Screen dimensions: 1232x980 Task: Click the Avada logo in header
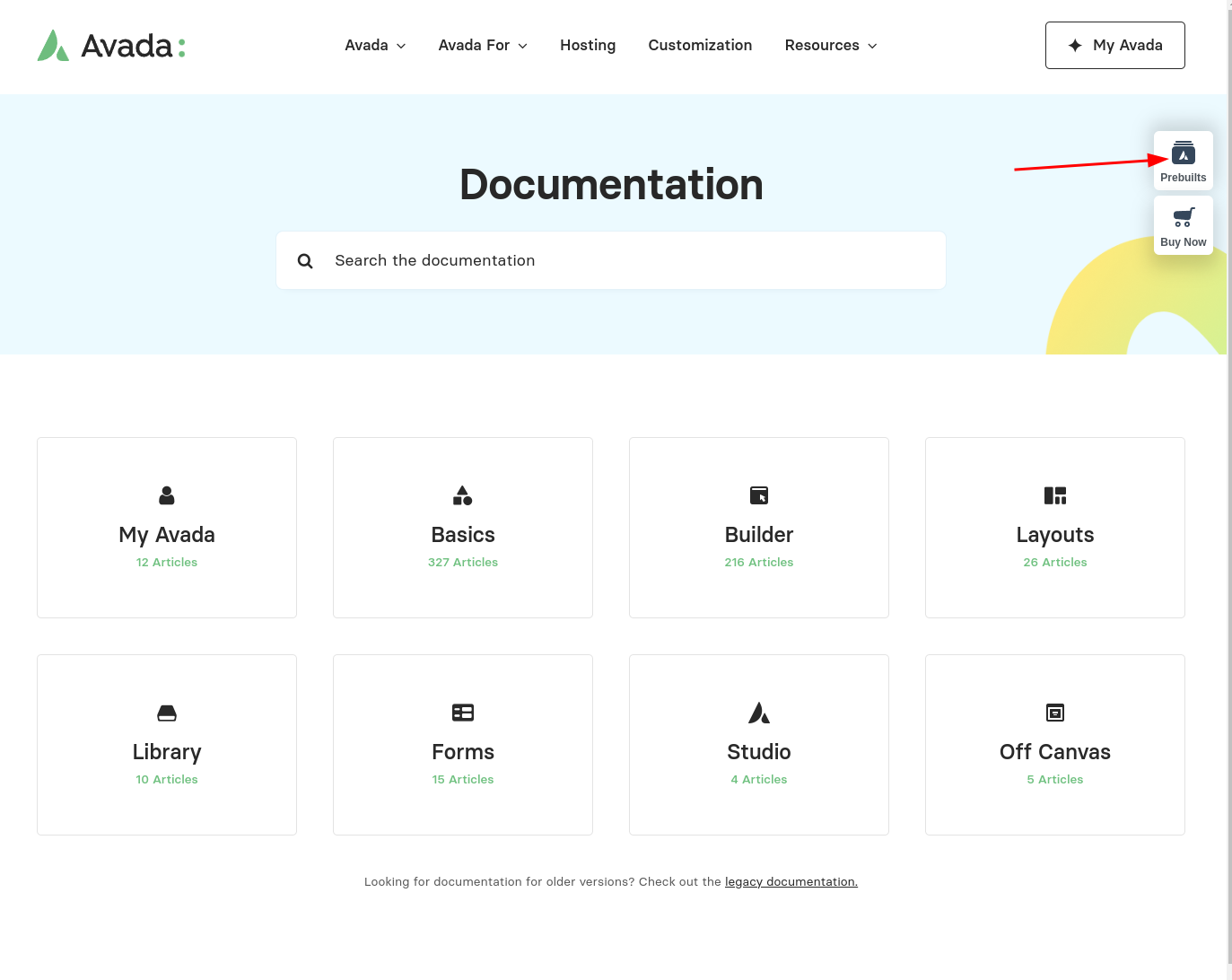tap(111, 46)
